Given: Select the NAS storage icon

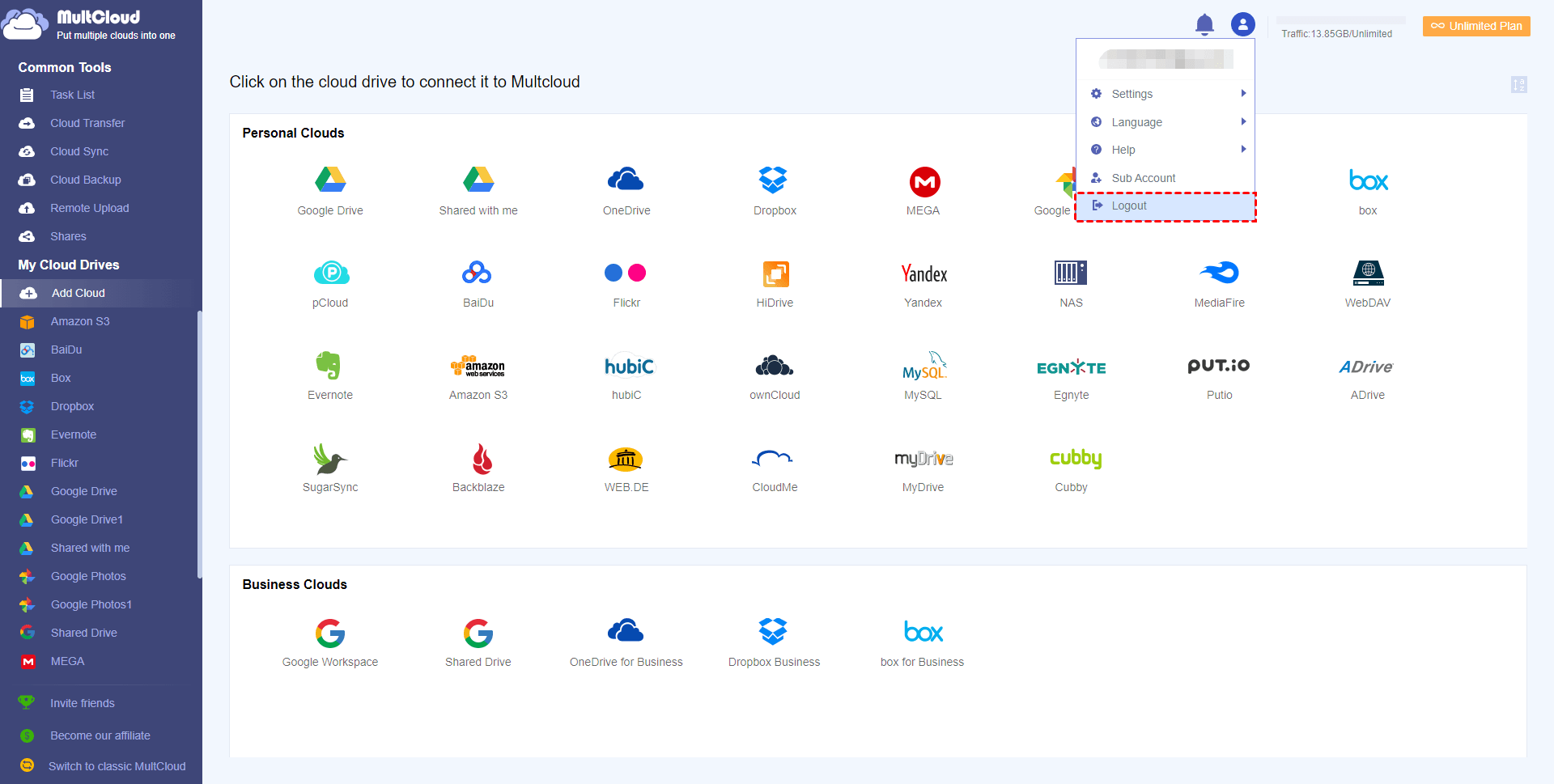Looking at the screenshot, I should (x=1071, y=273).
